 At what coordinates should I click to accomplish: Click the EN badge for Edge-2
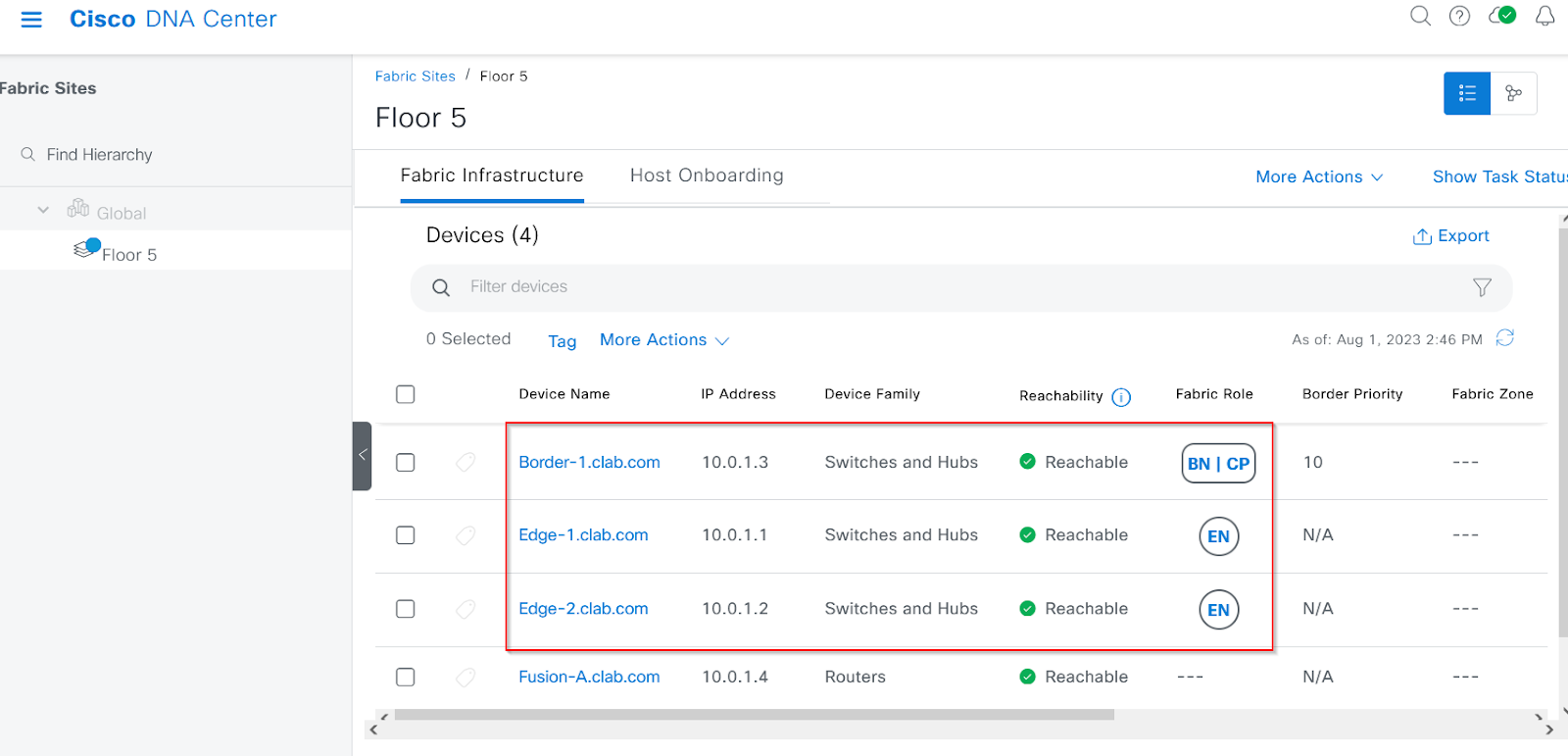coord(1218,610)
